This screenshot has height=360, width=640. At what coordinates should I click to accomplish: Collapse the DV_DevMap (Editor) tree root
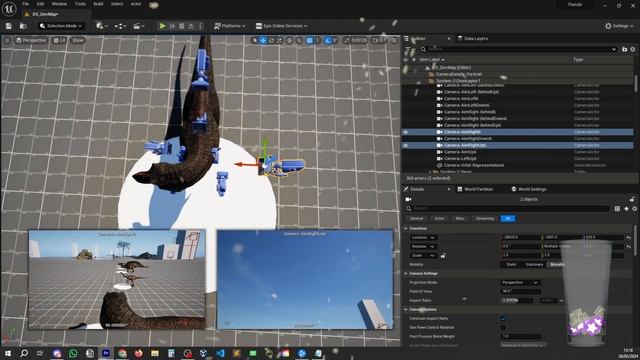click(427, 68)
